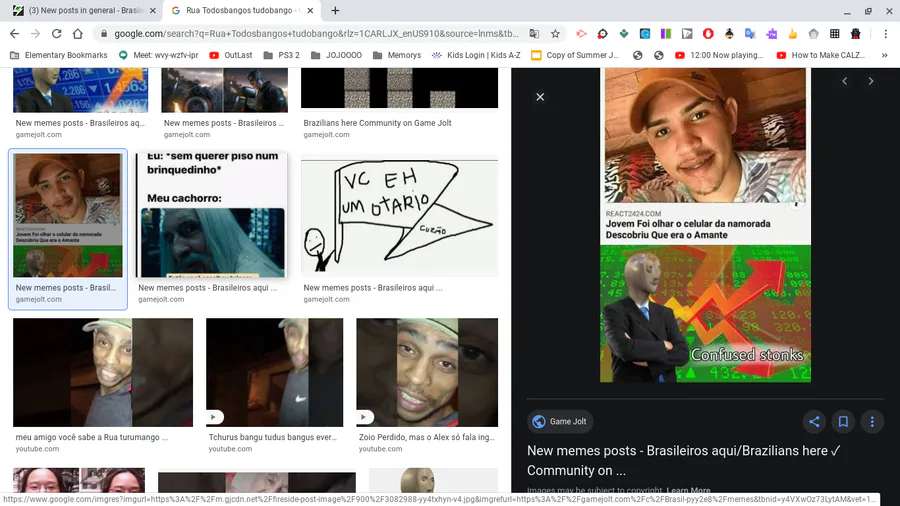
Task: Go back to the previous page
Action: [x=14, y=34]
